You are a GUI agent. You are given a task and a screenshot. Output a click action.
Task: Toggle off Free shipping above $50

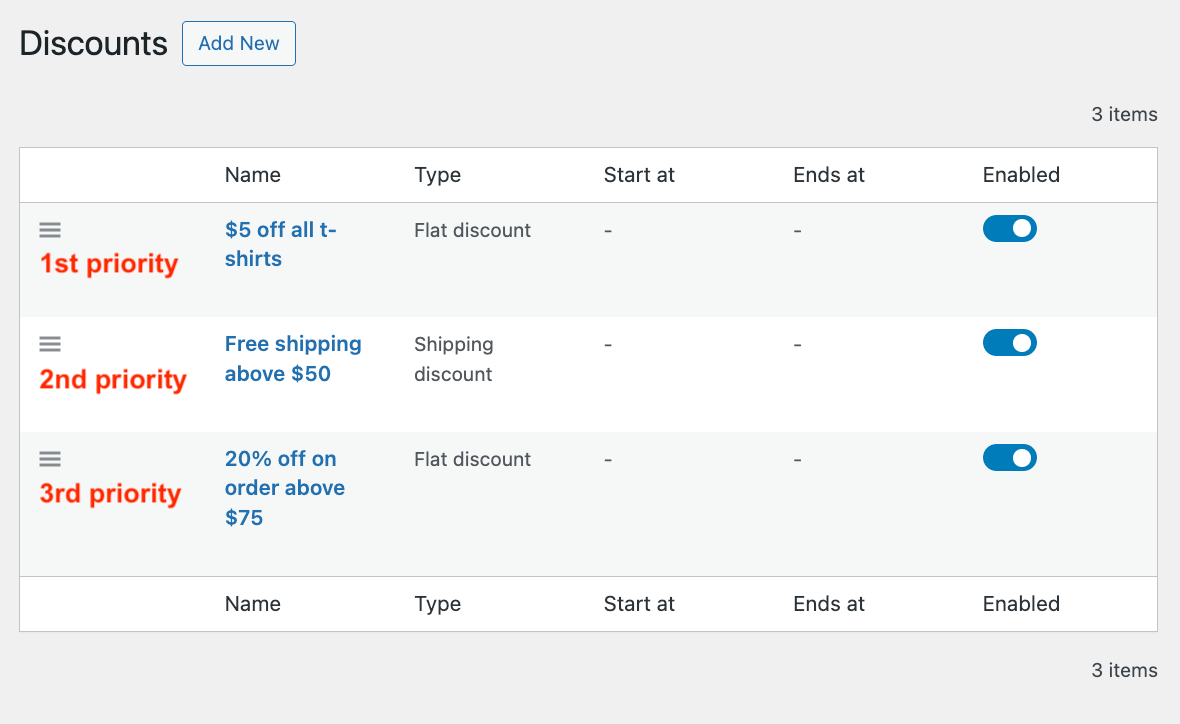click(1009, 343)
